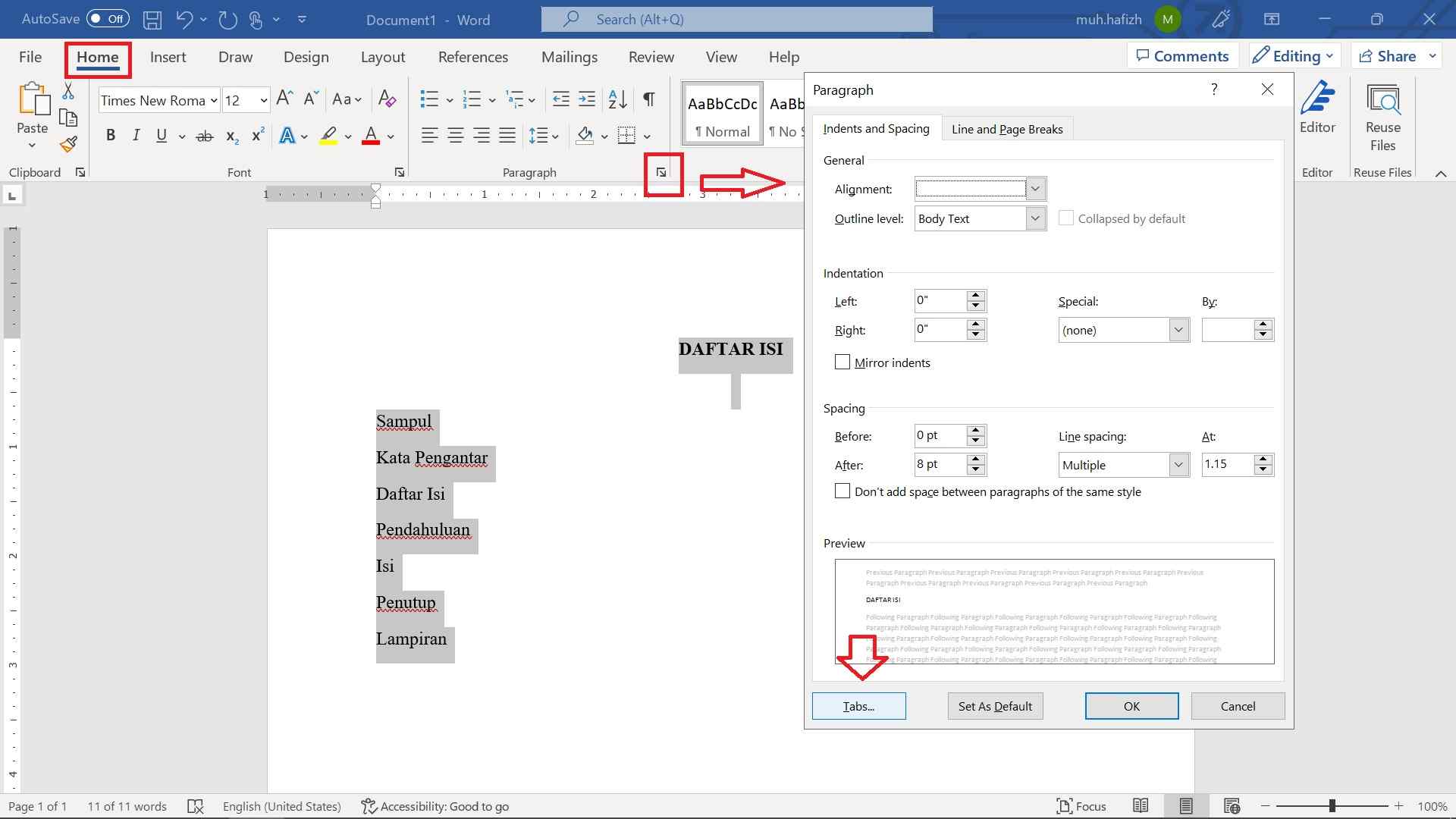Toggle paragraph marks visibility
Image resolution: width=1456 pixels, height=819 pixels.
click(x=649, y=99)
